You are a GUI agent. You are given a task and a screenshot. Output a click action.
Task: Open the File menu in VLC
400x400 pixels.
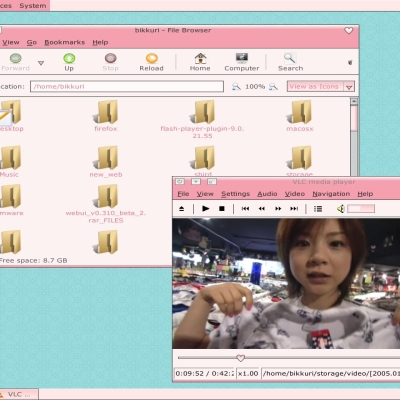[183, 194]
